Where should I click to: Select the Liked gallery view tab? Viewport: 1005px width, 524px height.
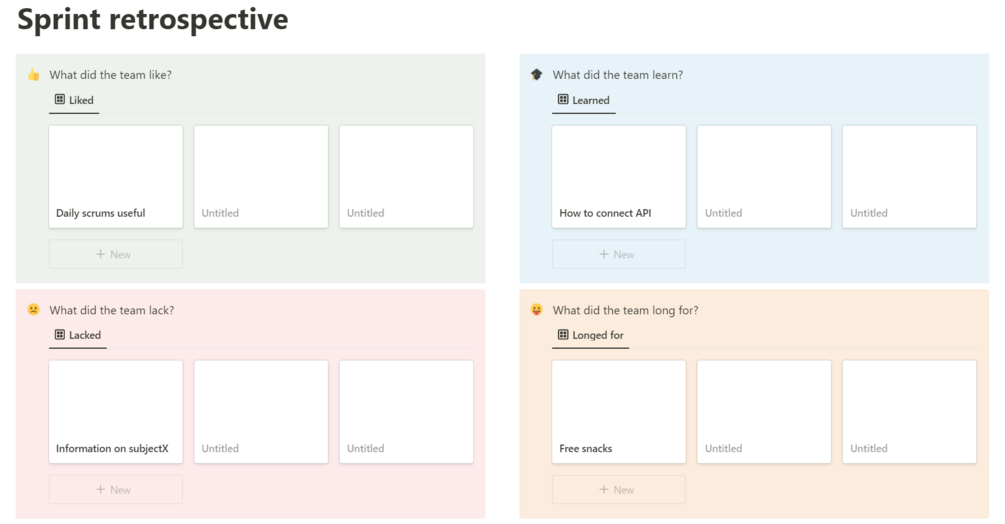point(75,100)
